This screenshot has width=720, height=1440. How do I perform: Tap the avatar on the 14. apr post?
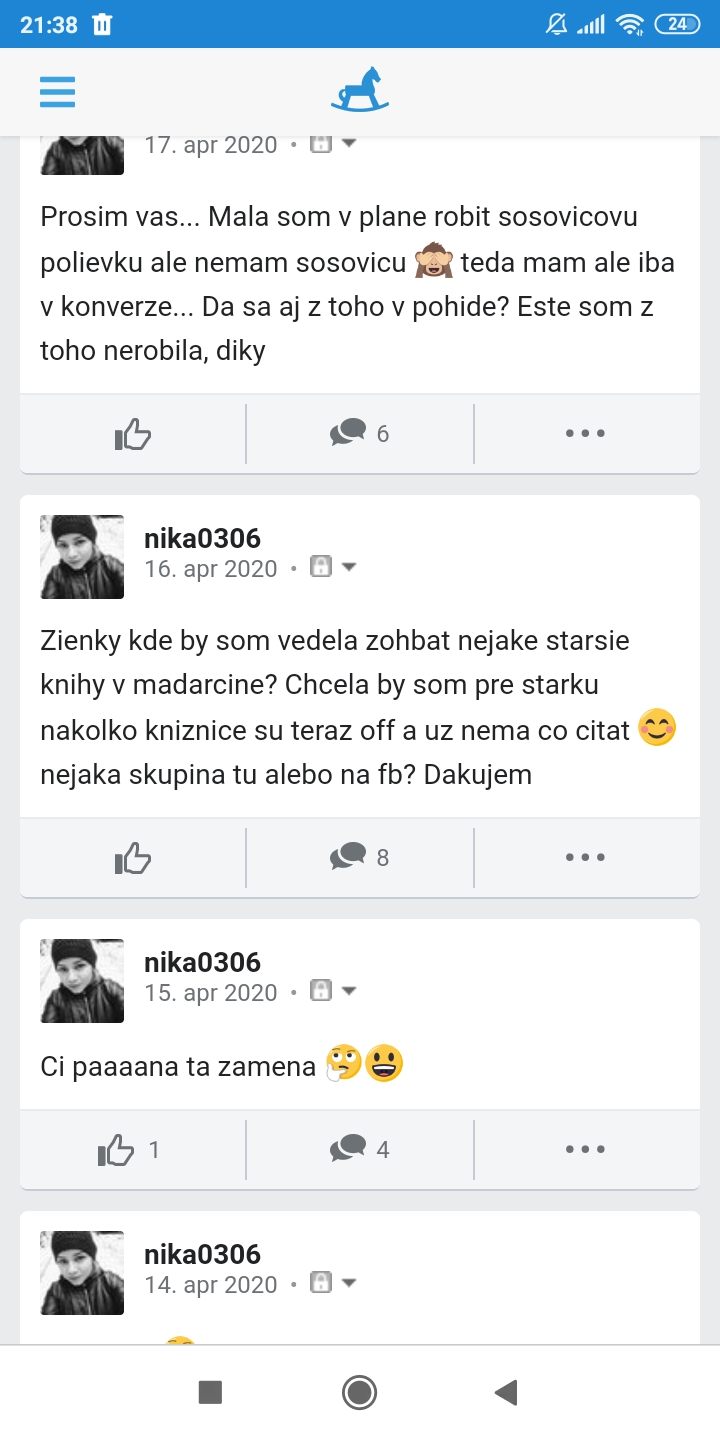tap(82, 1273)
